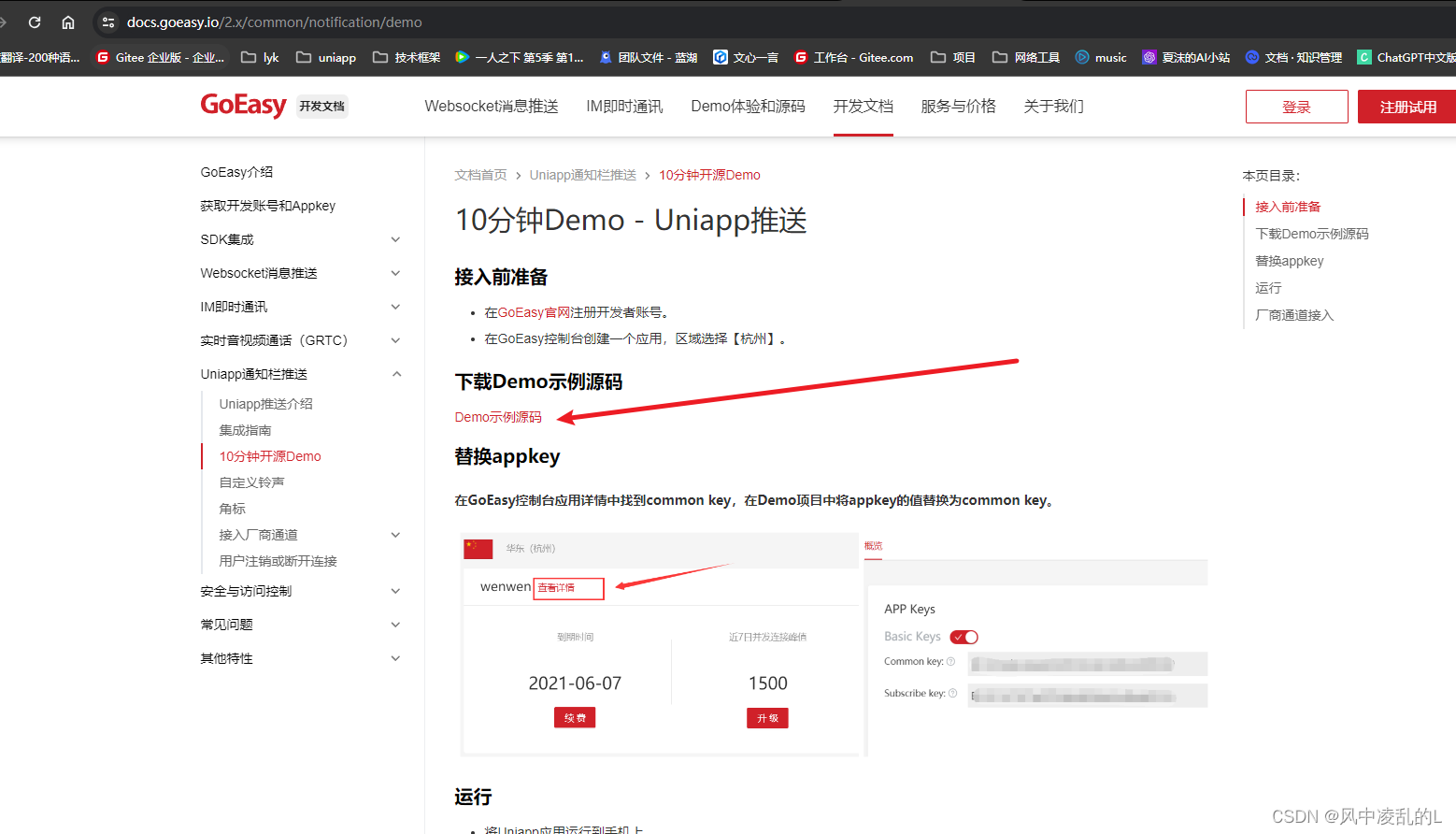The height and width of the screenshot is (834, 1456).
Task: Open the 文心一言 bookmark
Action: tap(746, 57)
